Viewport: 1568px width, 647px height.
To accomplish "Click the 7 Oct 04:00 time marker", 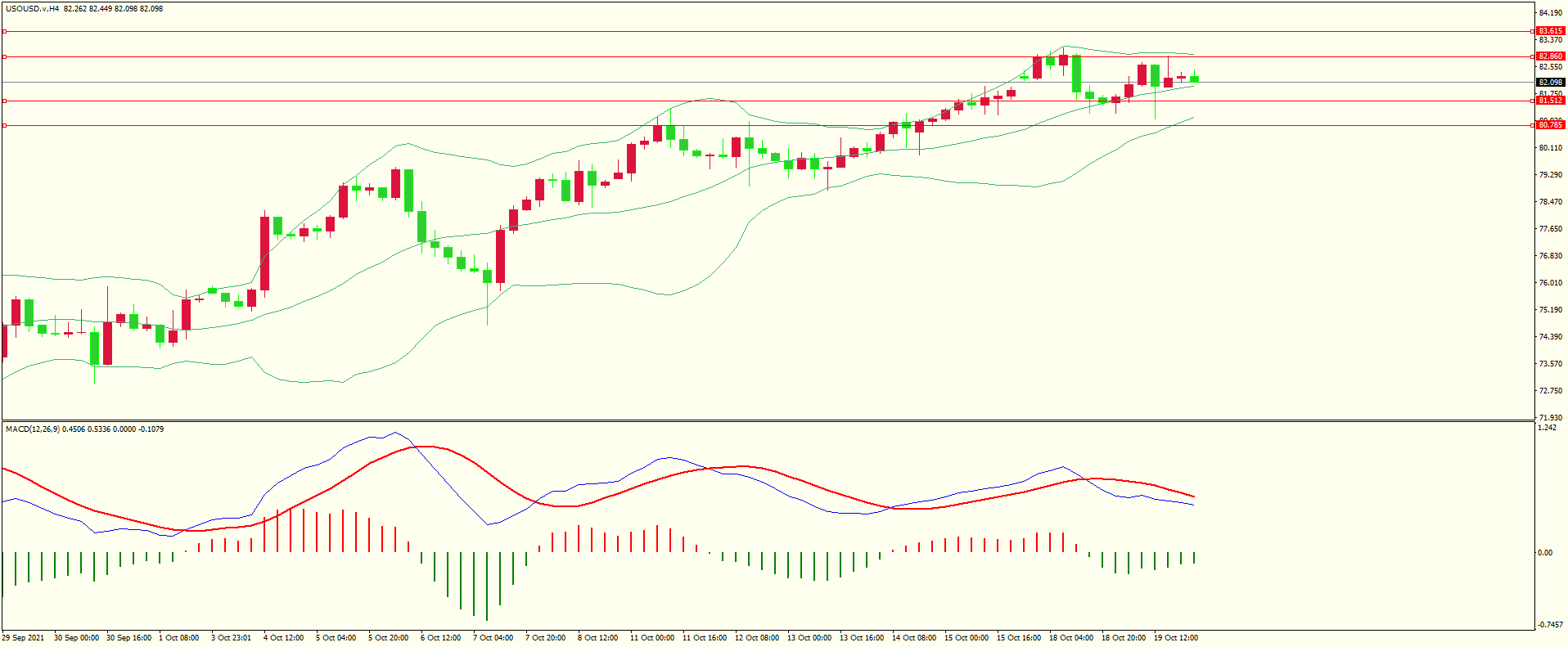I will point(493,638).
